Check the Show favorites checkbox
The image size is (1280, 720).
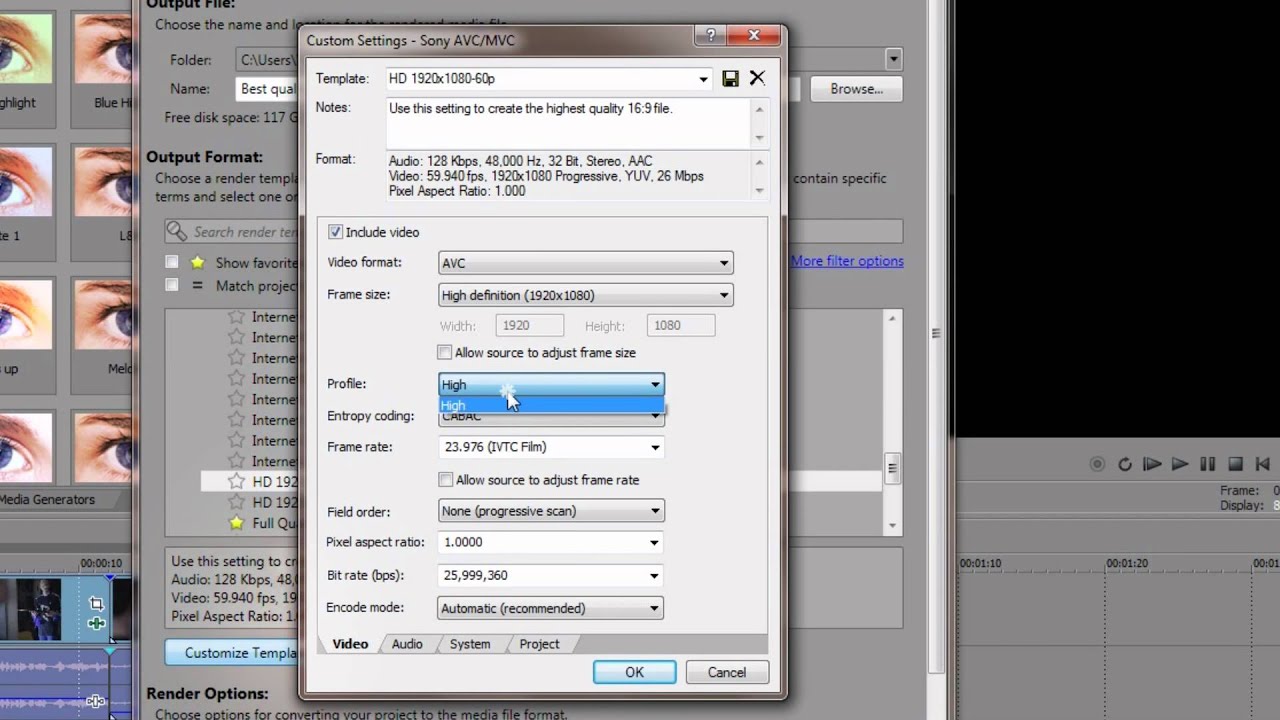[x=172, y=262]
